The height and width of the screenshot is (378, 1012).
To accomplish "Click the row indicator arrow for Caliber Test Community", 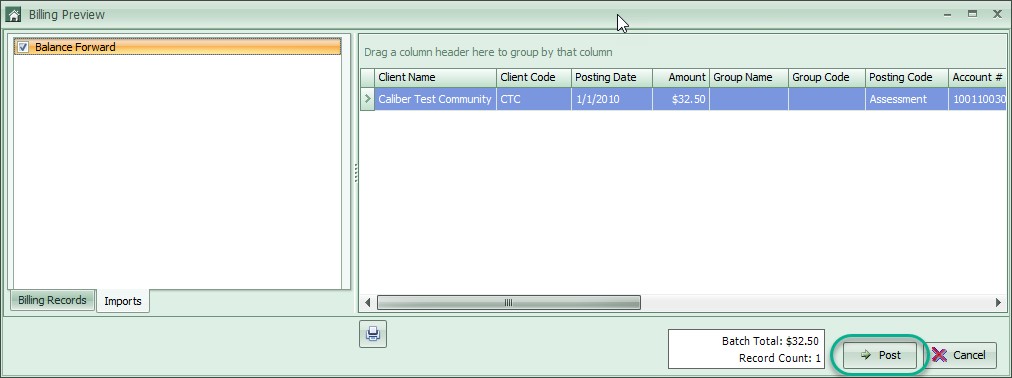I will click(x=367, y=99).
